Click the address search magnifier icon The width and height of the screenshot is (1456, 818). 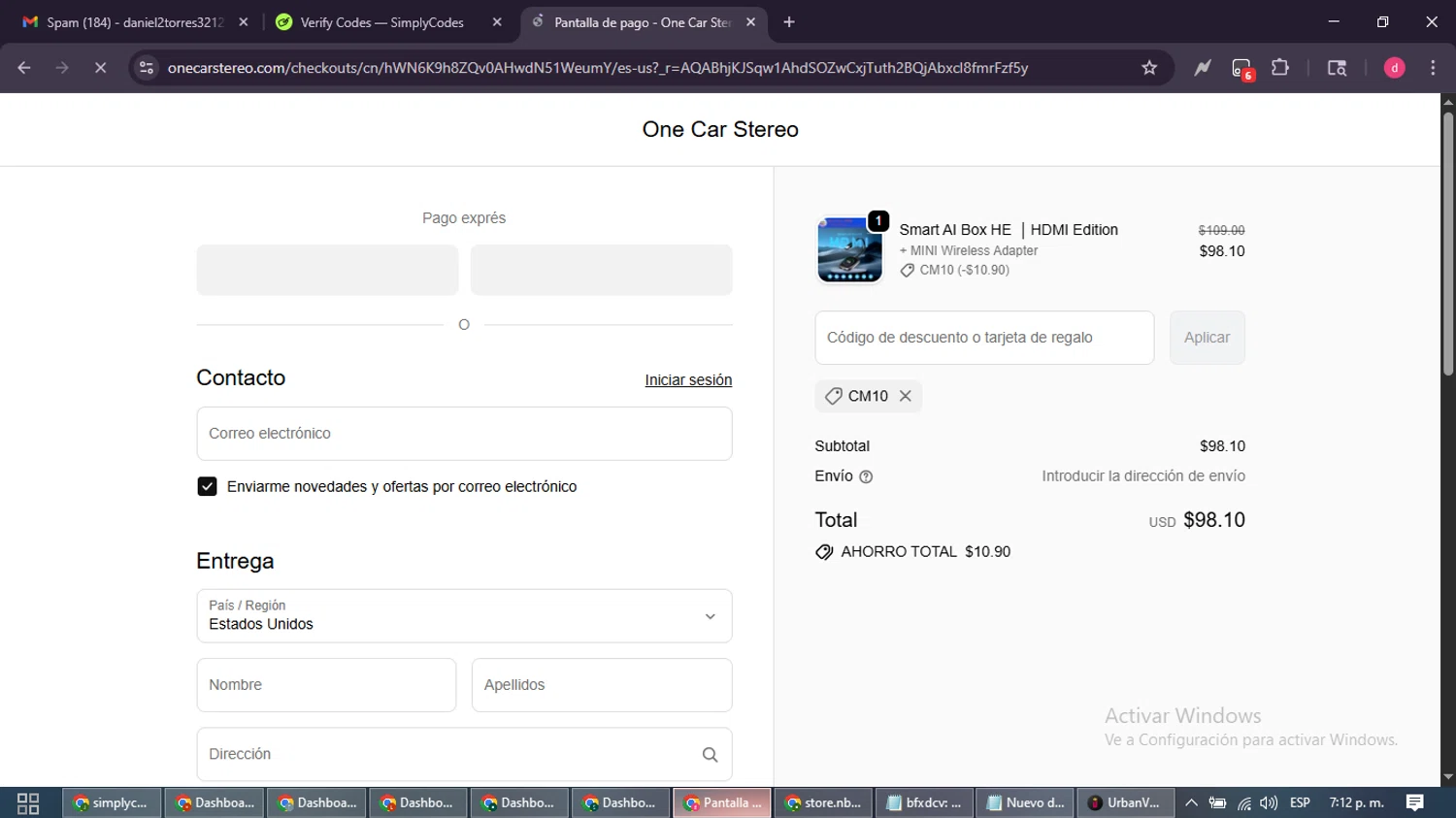[x=710, y=755]
